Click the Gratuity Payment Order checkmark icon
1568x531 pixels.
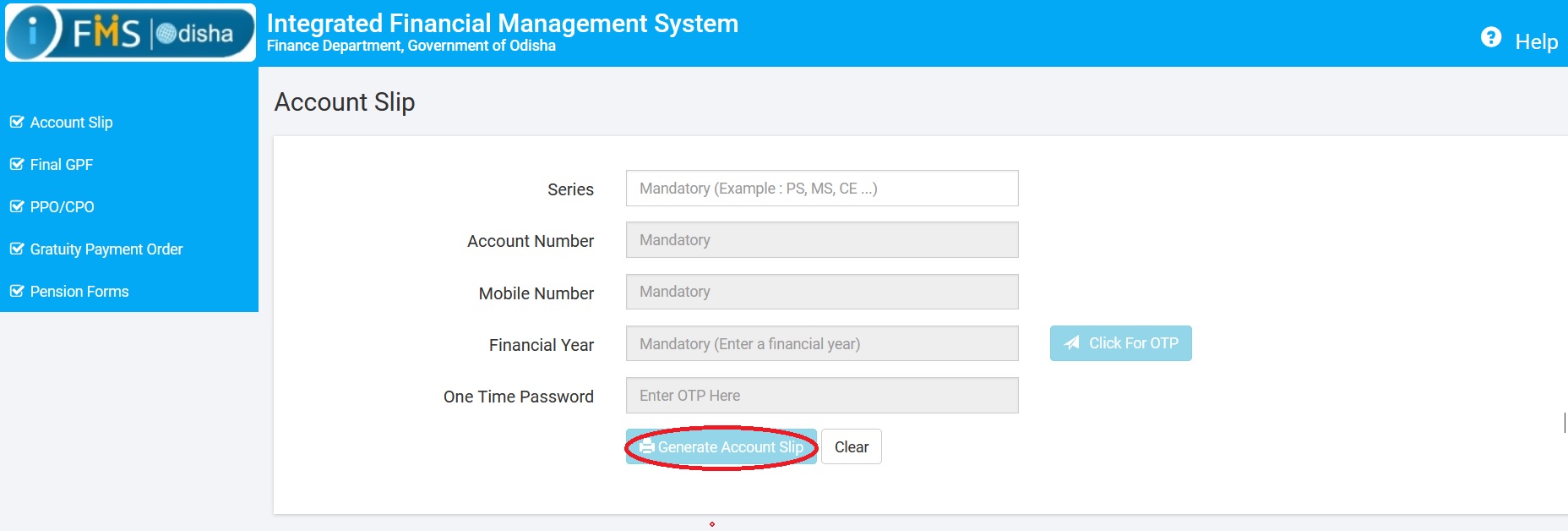click(x=17, y=249)
